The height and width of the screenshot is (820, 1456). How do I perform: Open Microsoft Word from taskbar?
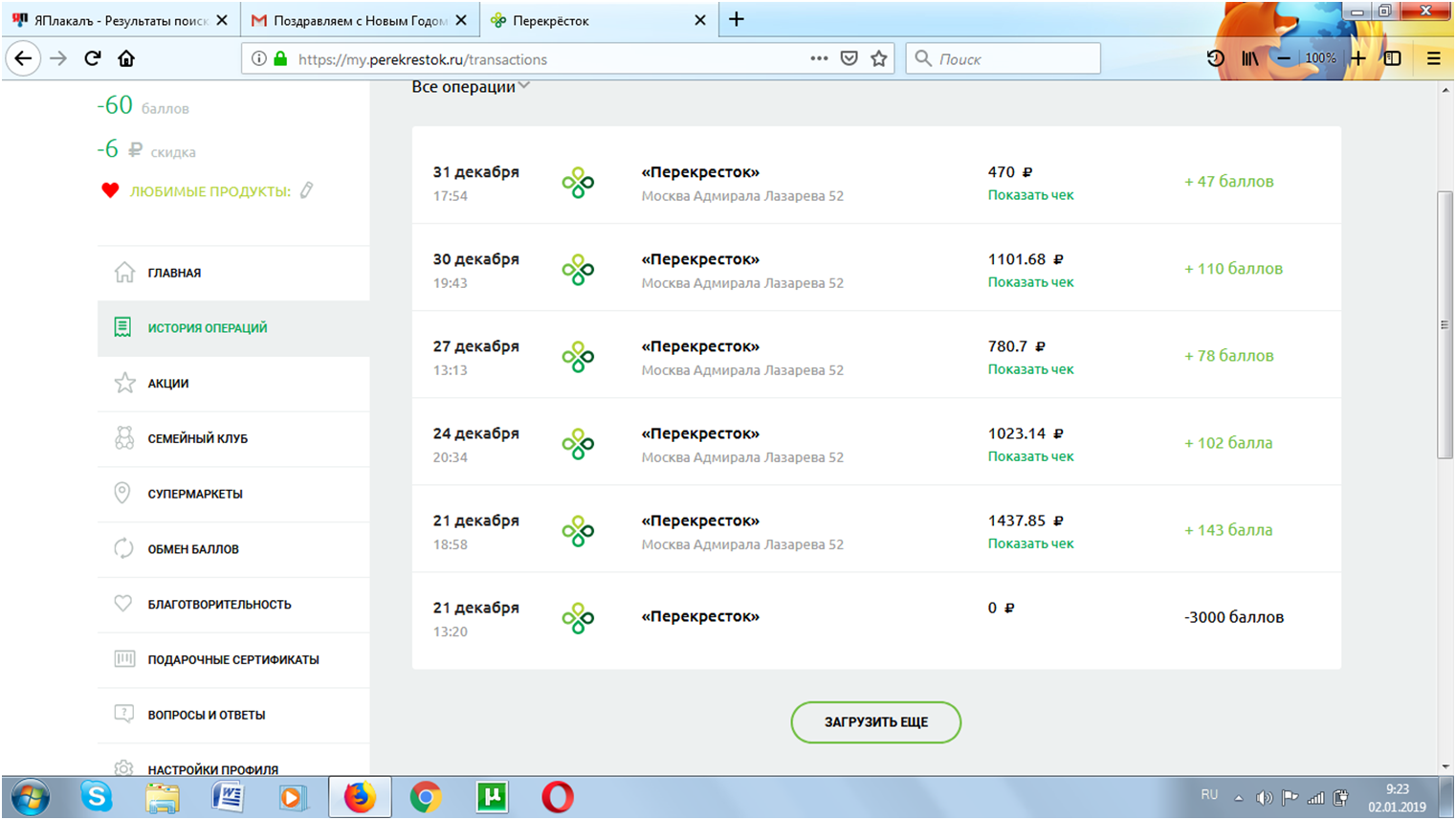pyautogui.click(x=228, y=797)
